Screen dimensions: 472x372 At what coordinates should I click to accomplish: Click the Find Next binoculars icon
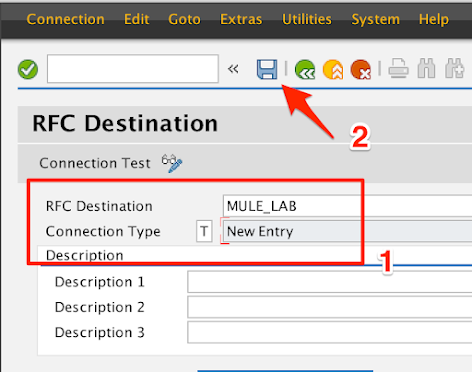[455, 68]
